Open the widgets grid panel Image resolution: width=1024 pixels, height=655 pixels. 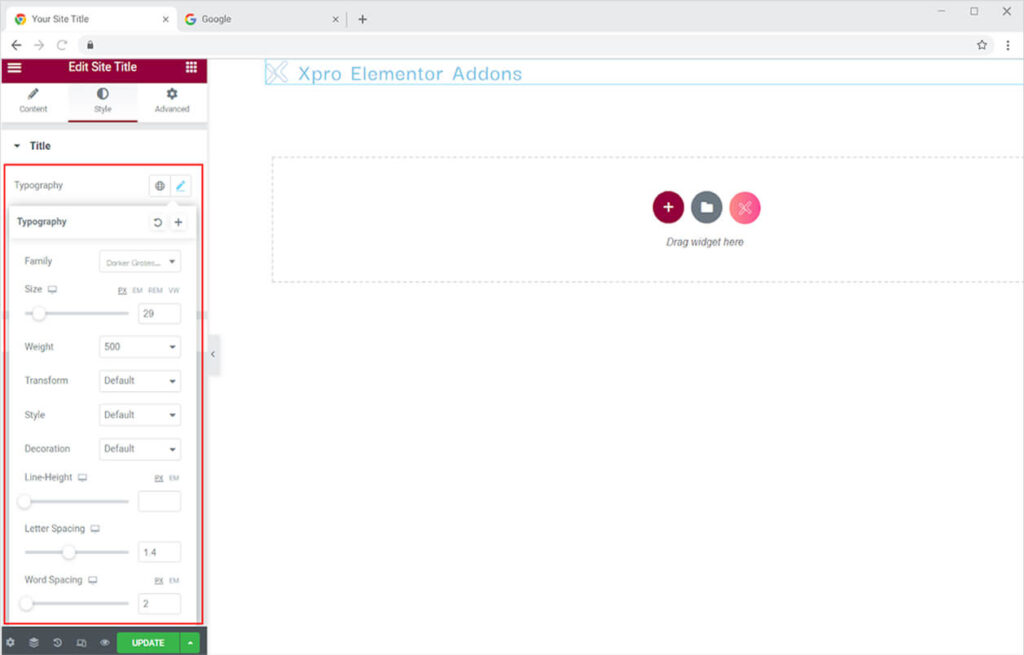pyautogui.click(x=191, y=67)
